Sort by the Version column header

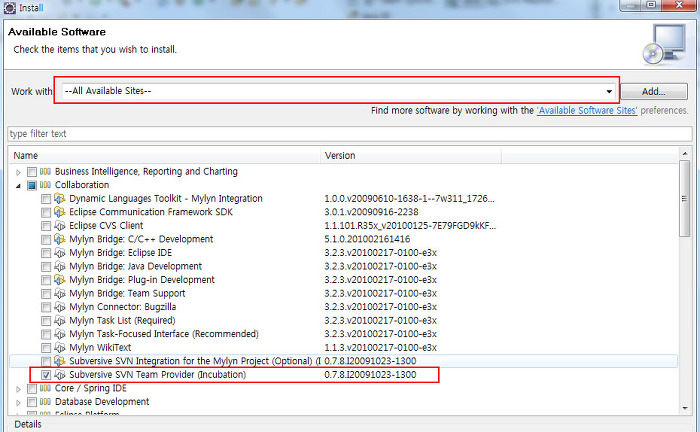pyautogui.click(x=411, y=156)
